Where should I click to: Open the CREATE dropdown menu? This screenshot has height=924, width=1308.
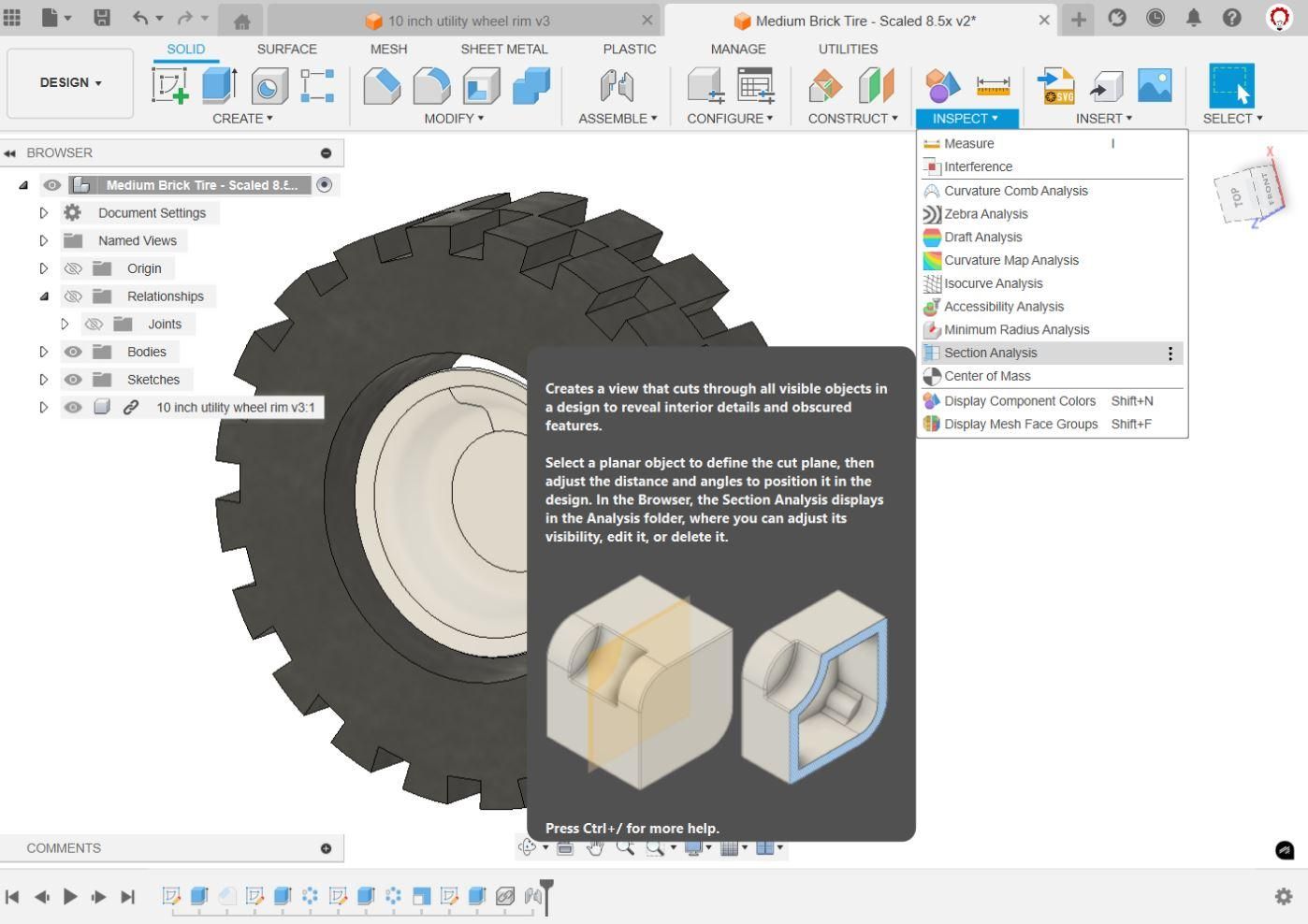coord(242,119)
